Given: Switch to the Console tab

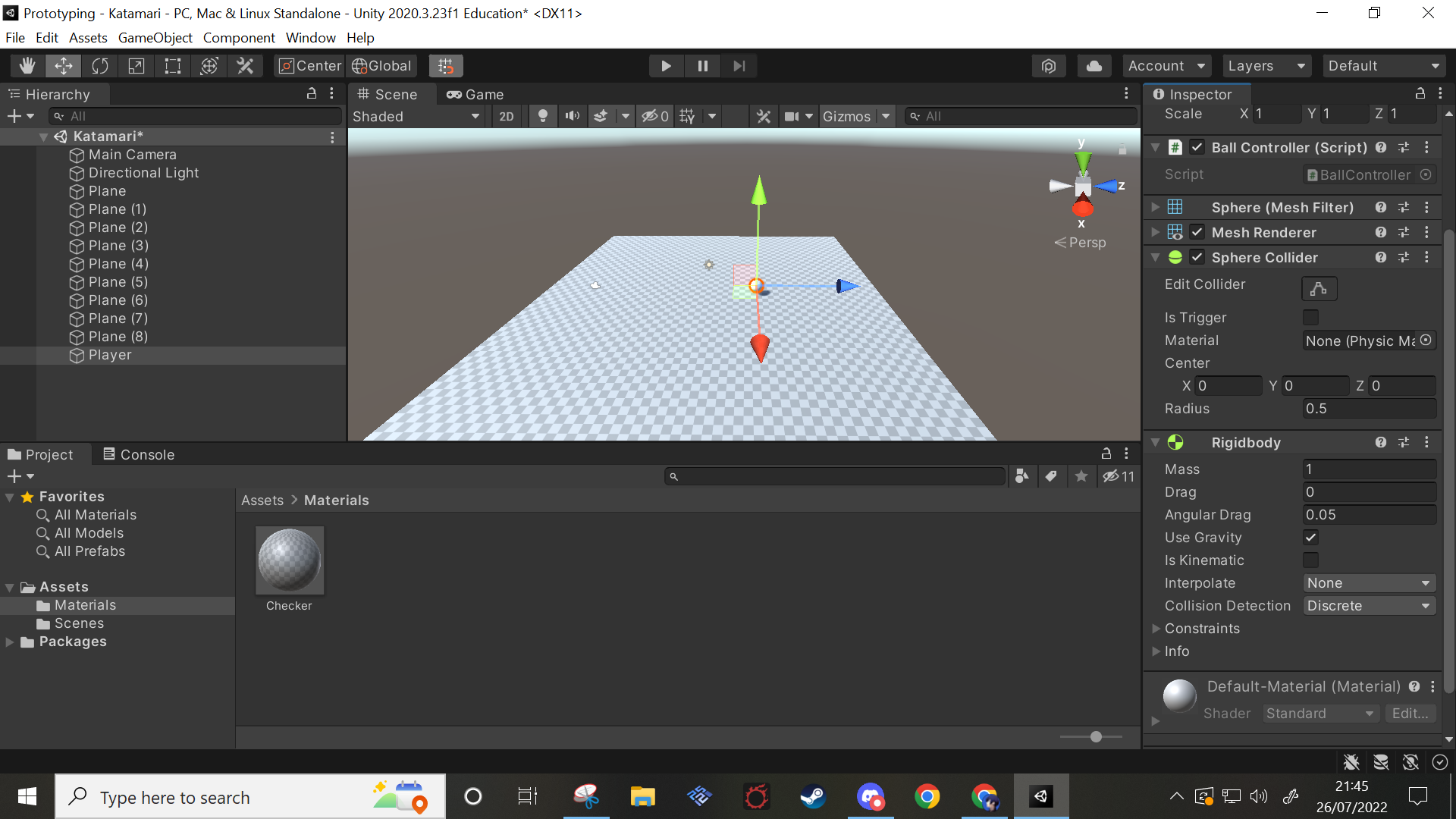Looking at the screenshot, I should pyautogui.click(x=139, y=454).
